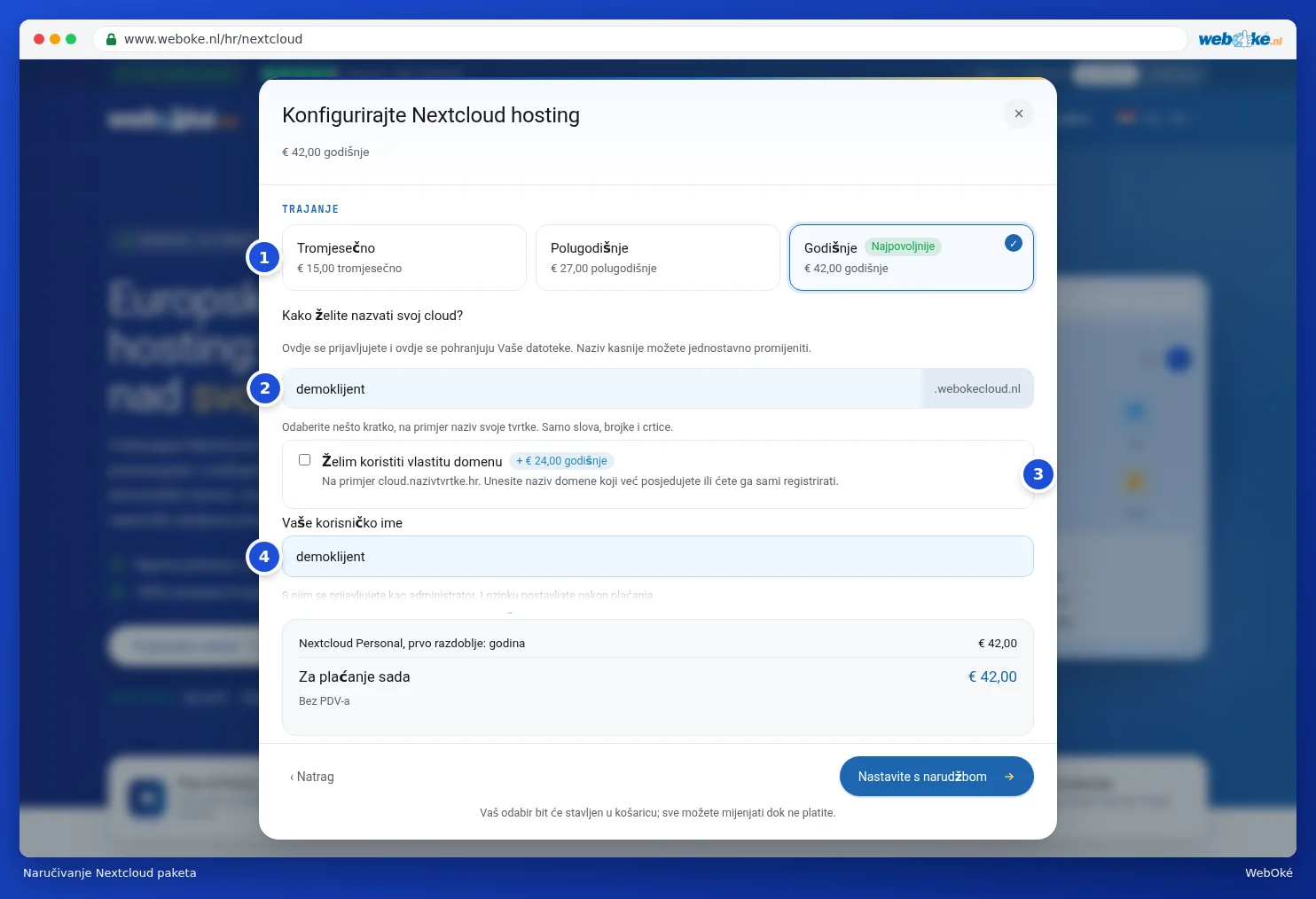Select the Tromjesečno duration option
Screen dimensions: 1316x899
(404, 257)
